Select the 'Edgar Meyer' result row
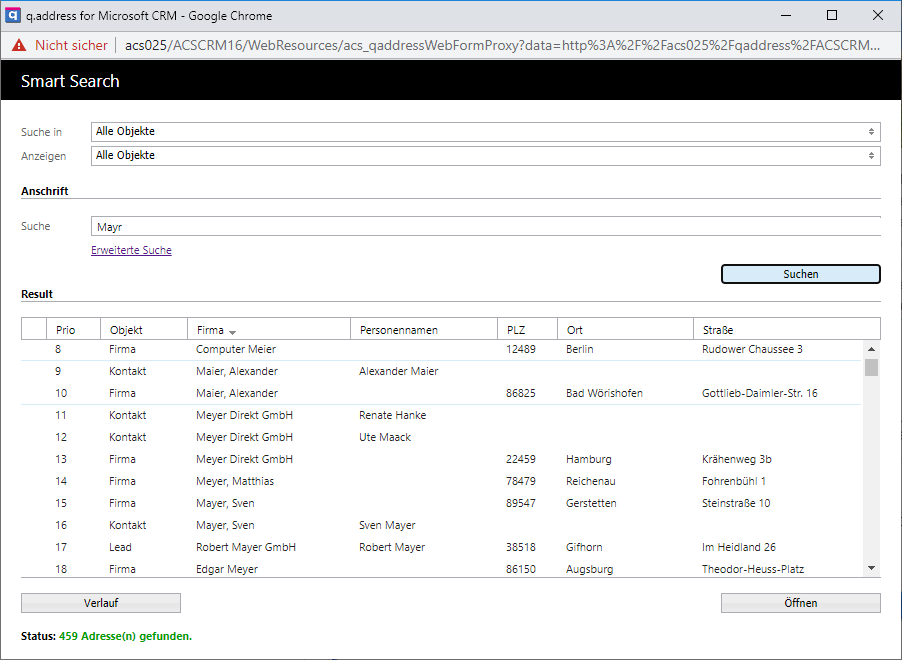This screenshot has height=660, width=902. click(x=441, y=569)
